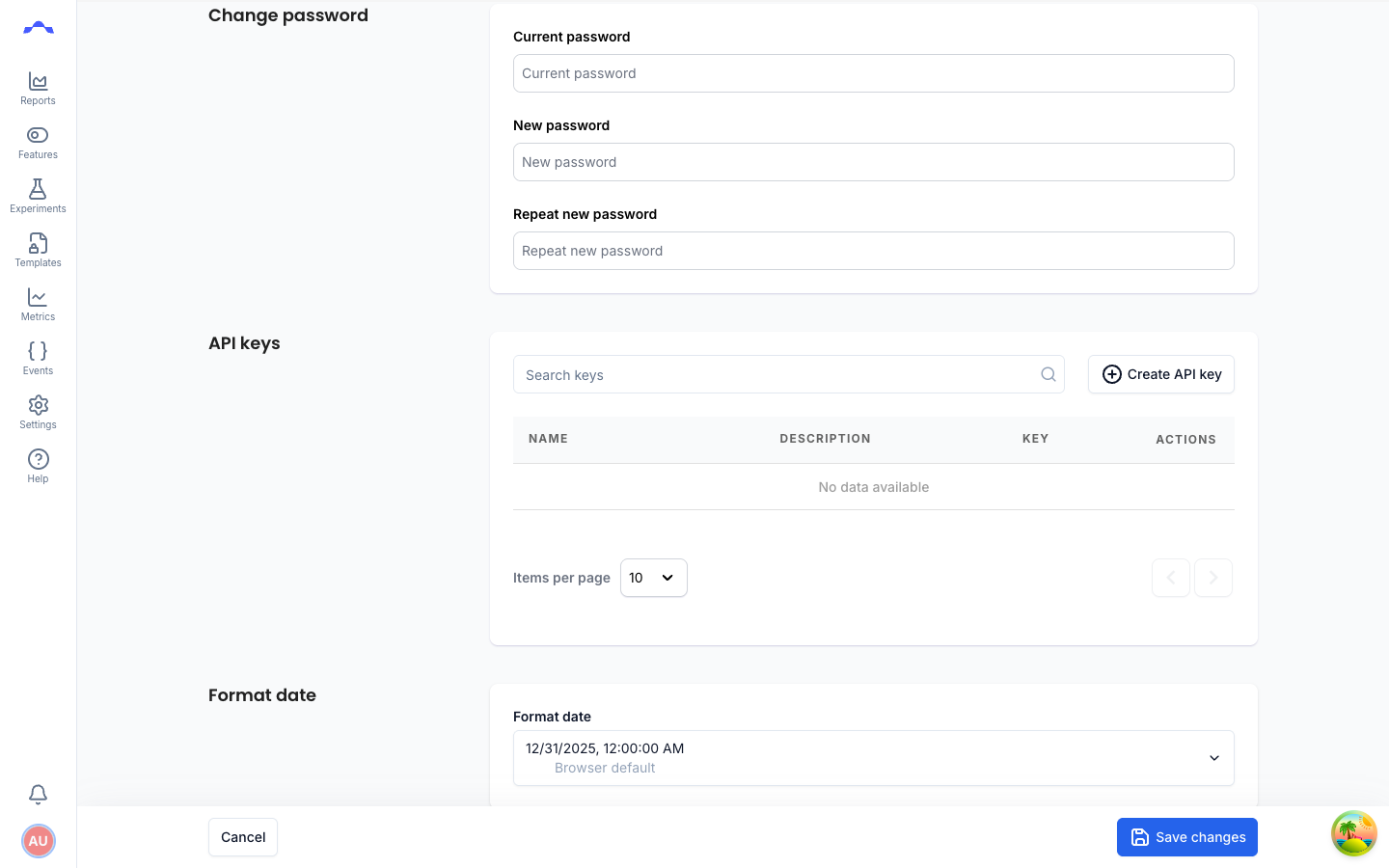Select the Repeat new password field
The height and width of the screenshot is (868, 1389).
tap(874, 251)
